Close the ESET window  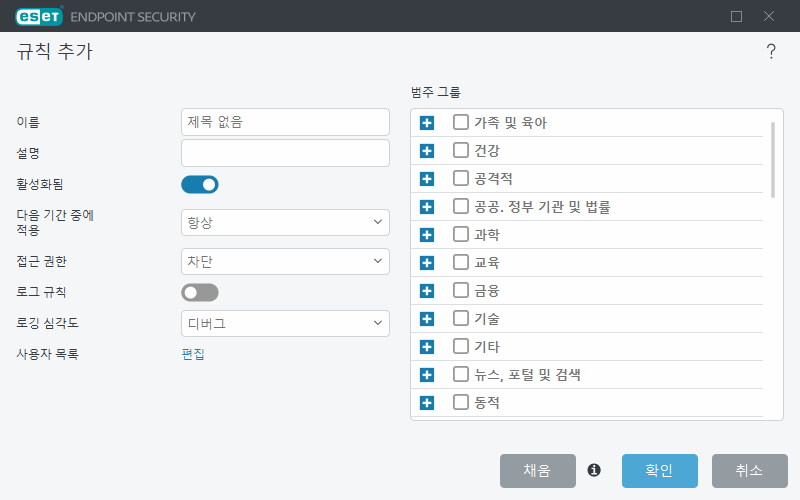point(769,16)
